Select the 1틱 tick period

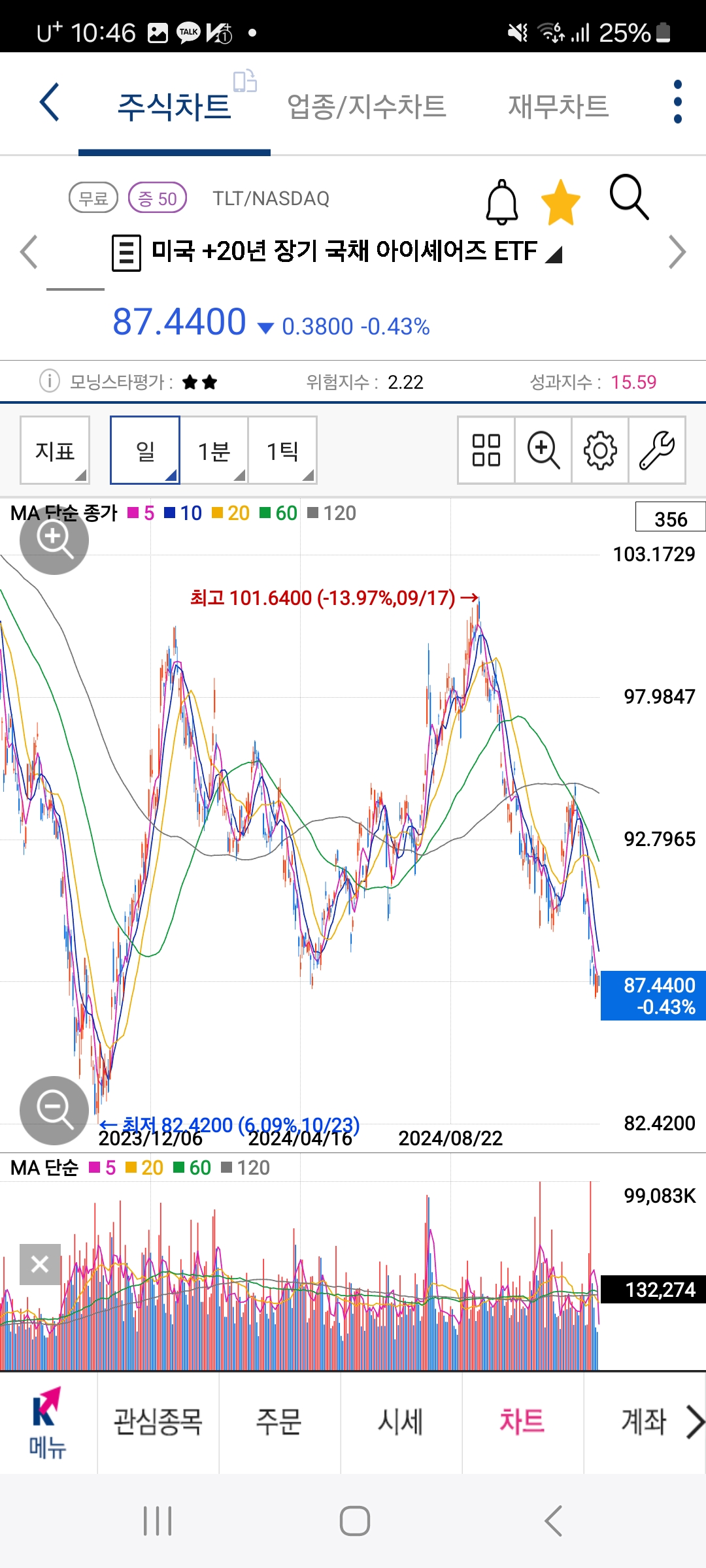282,450
